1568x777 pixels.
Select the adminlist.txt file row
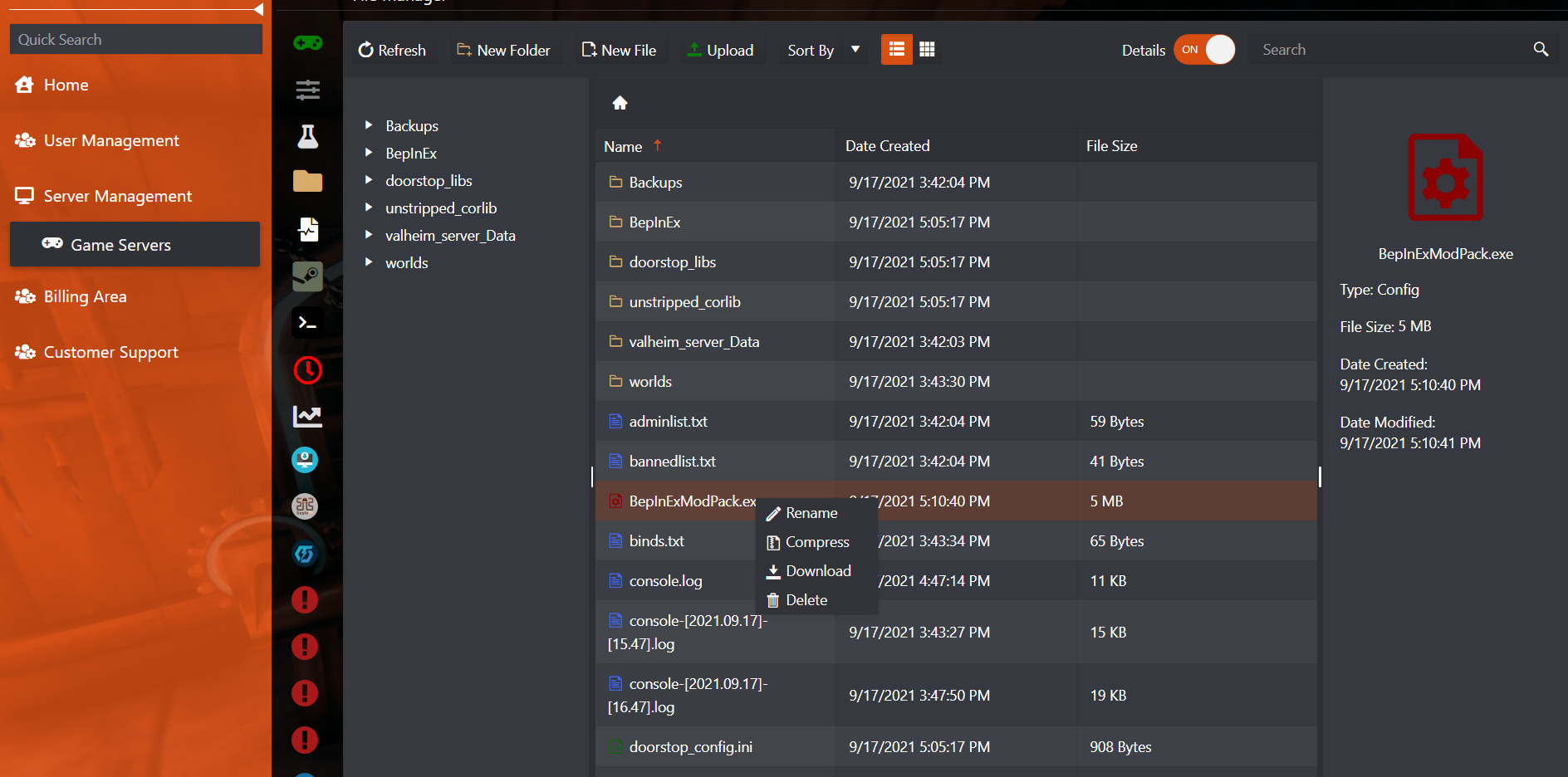957,421
